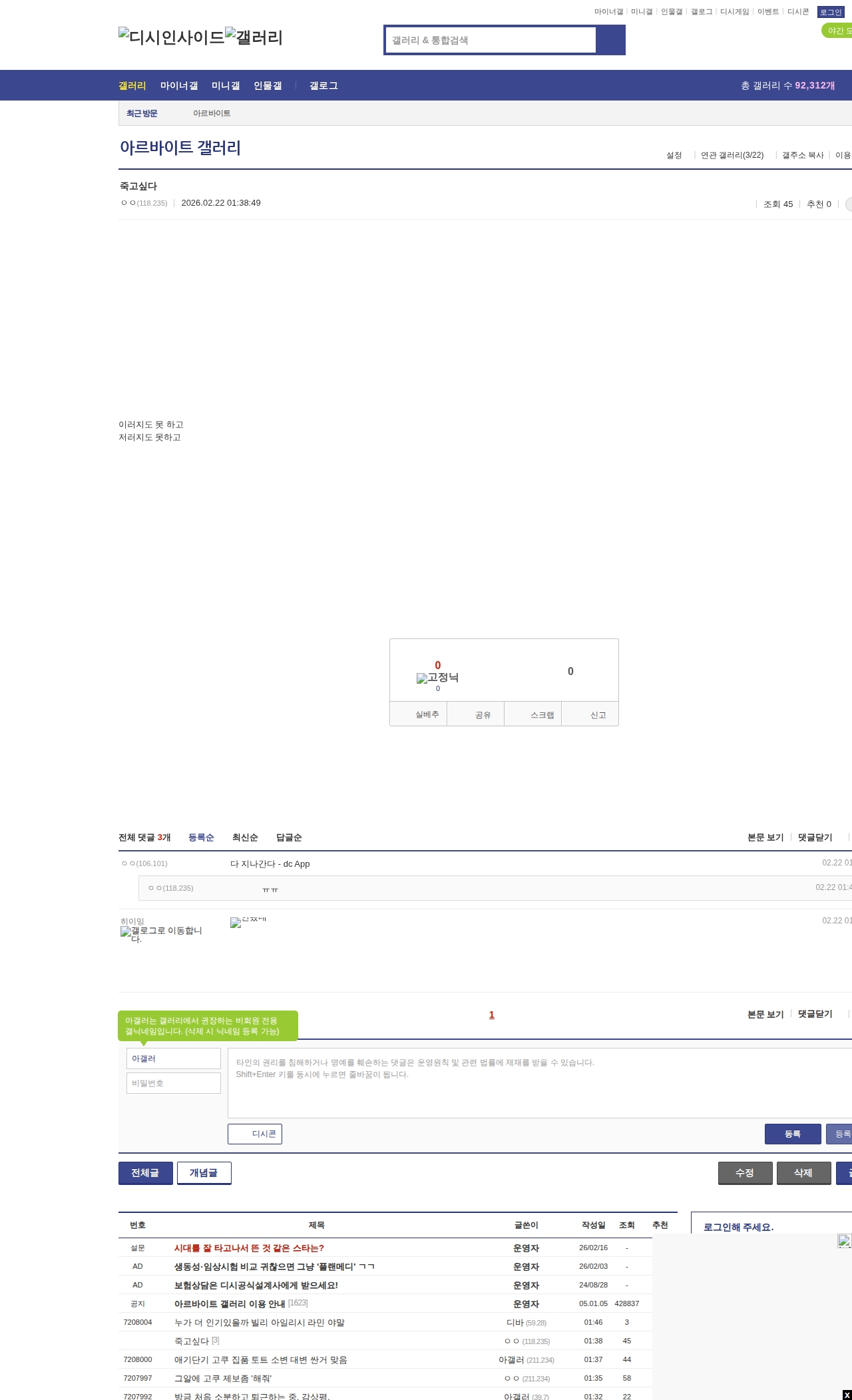Screen dimensions: 852x1400
Task: Expand 연관 갤러리(3/22) list
Action: coord(732,155)
